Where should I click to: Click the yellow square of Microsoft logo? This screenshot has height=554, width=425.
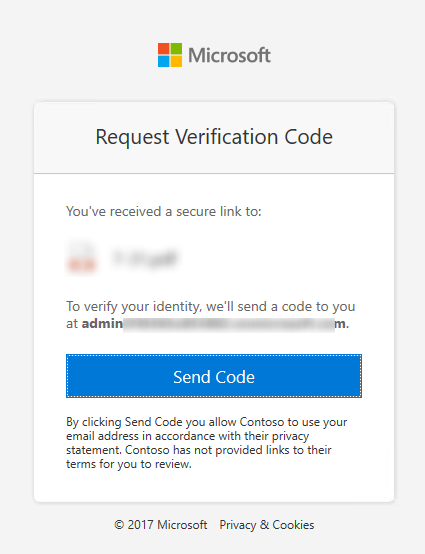[176, 61]
